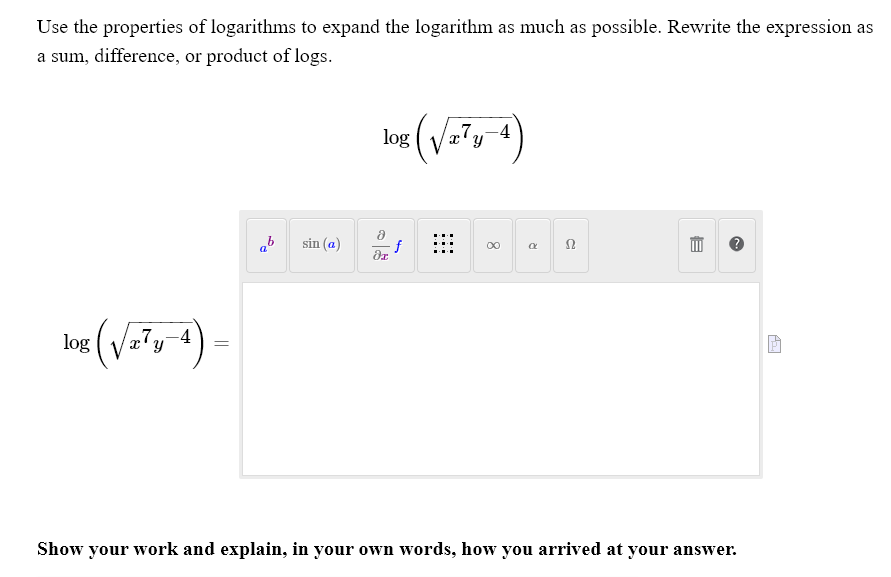Click the preview document P icon
The image size is (891, 577).
click(x=775, y=343)
